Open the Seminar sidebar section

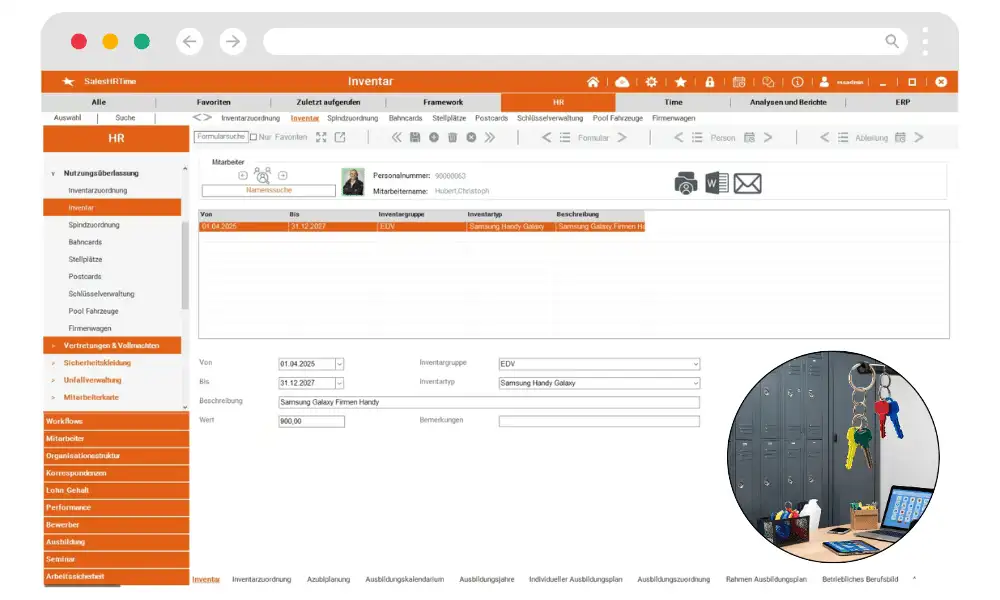116,559
